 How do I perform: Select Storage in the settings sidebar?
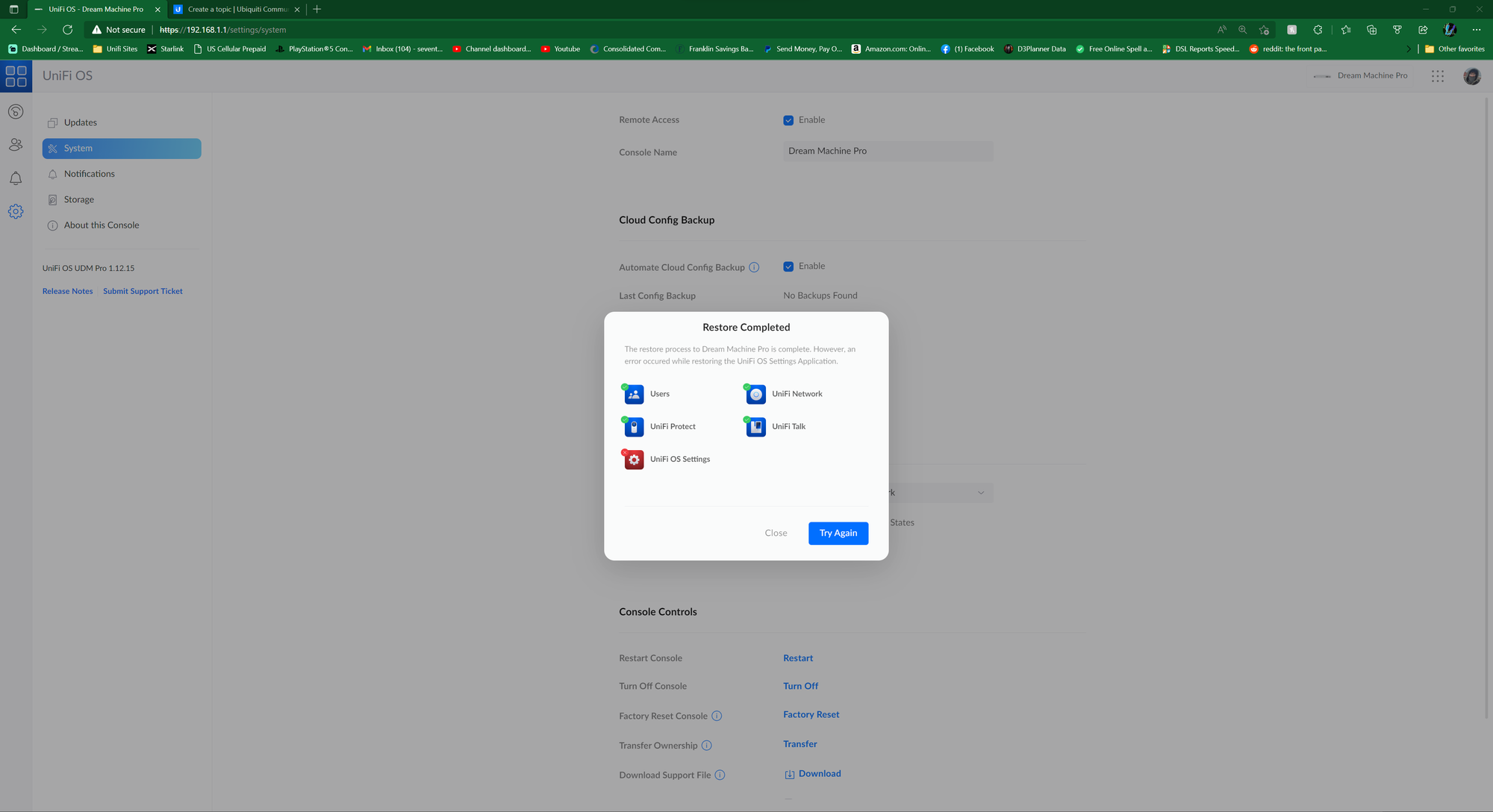click(x=79, y=200)
